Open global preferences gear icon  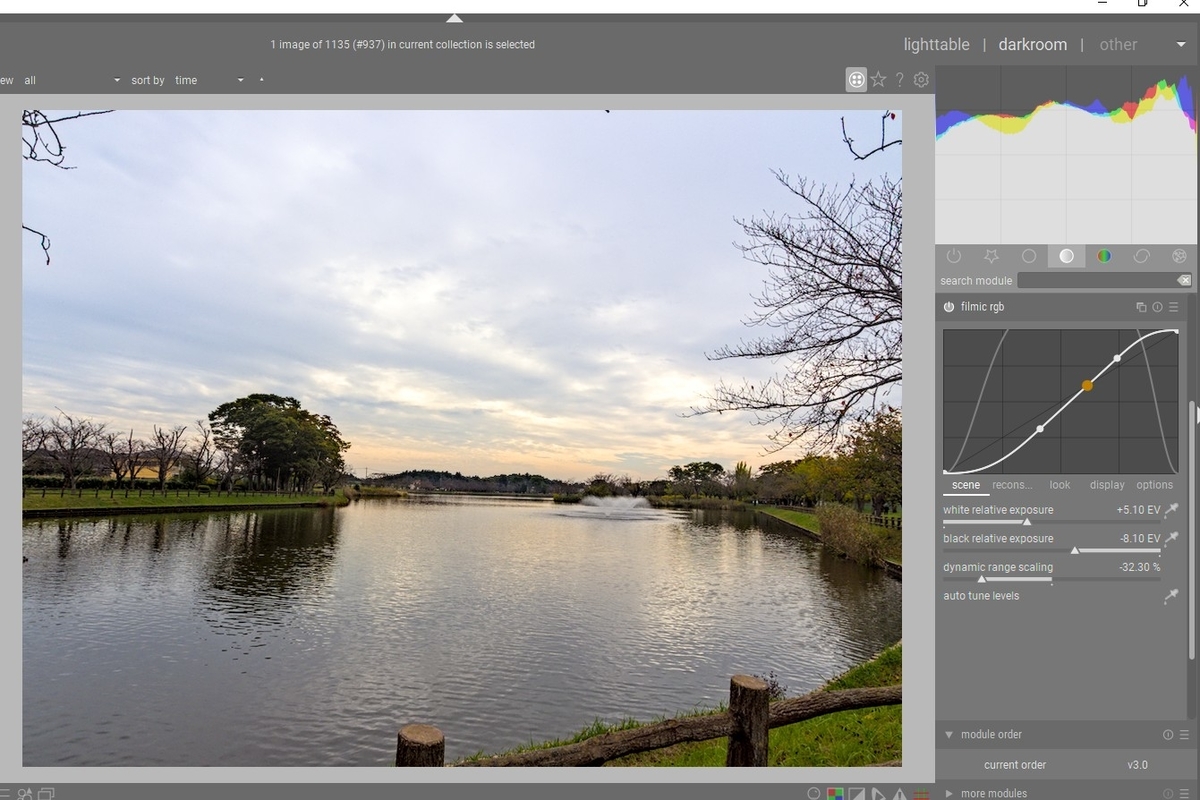(x=921, y=79)
